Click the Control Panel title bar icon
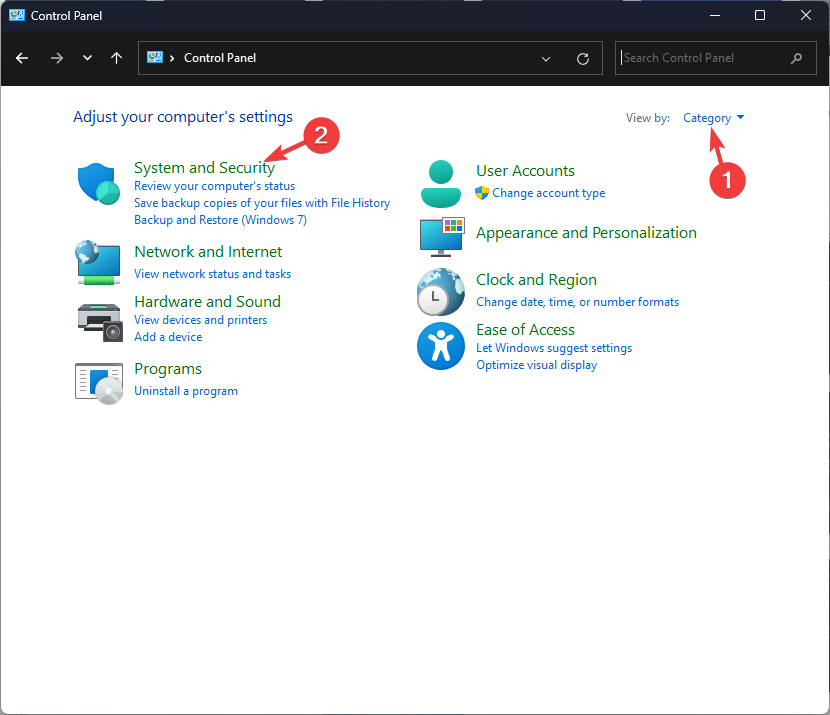 tap(17, 15)
